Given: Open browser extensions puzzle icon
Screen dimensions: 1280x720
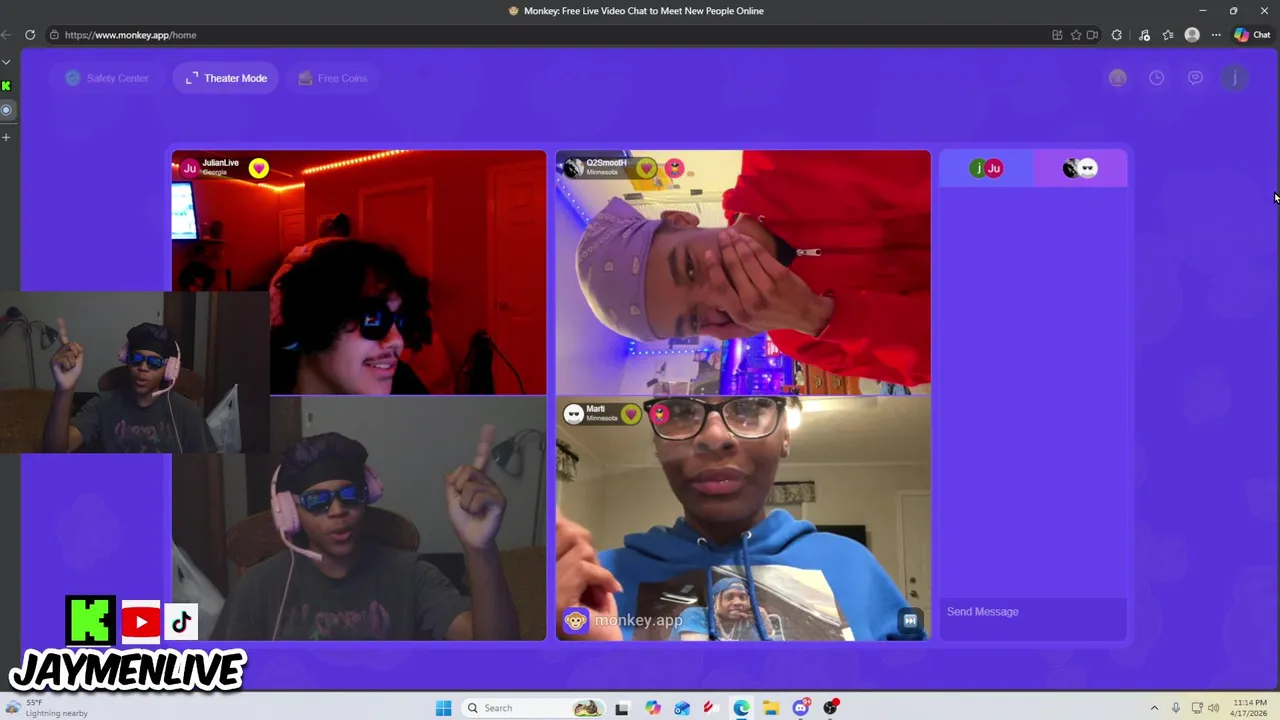Looking at the screenshot, I should pos(1117,35).
